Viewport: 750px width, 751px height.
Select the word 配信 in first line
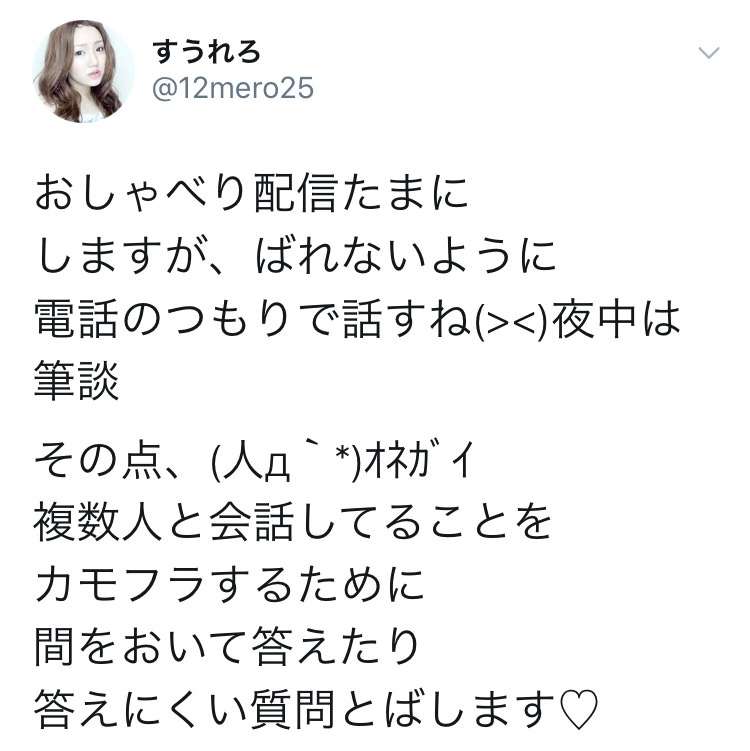(295, 193)
